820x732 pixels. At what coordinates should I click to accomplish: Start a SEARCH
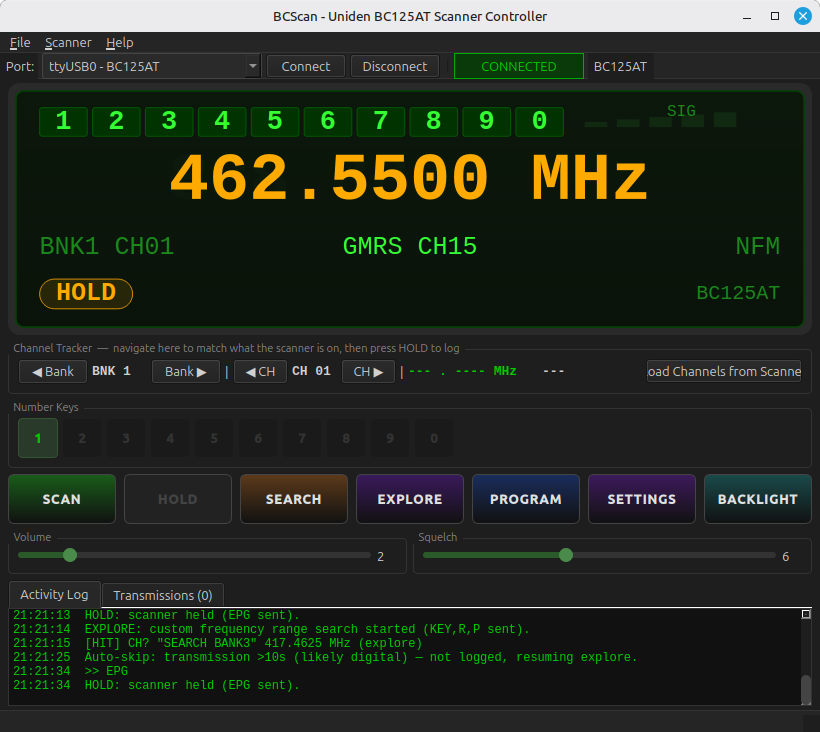[294, 499]
